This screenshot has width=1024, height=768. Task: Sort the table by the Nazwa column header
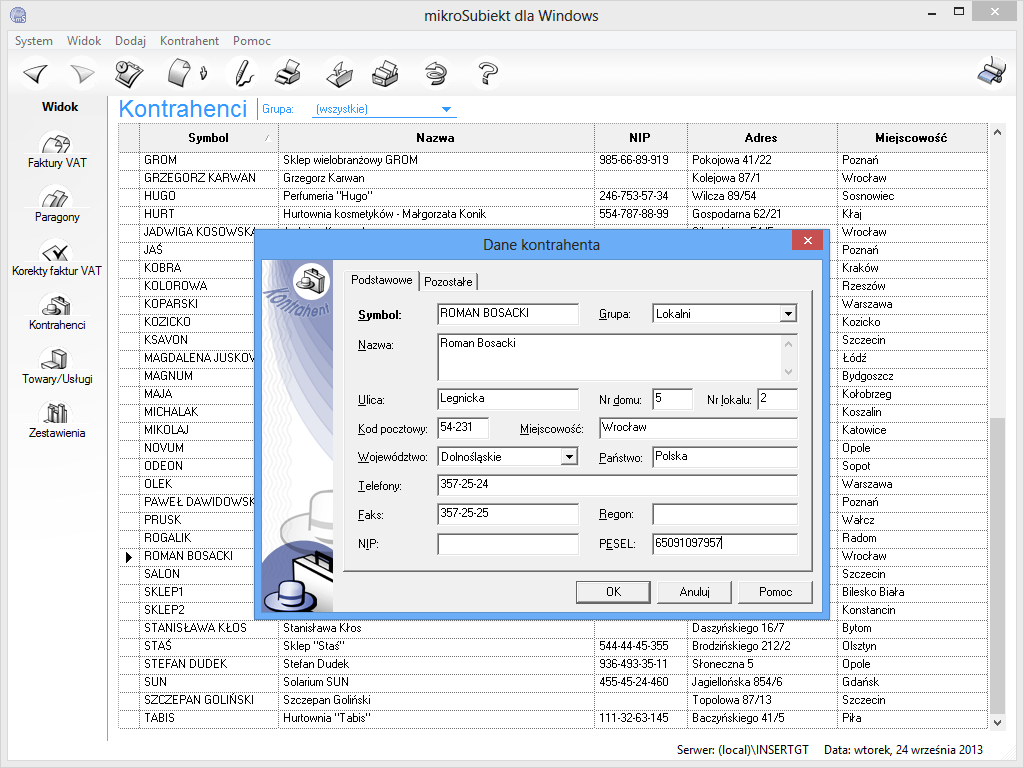pos(436,138)
